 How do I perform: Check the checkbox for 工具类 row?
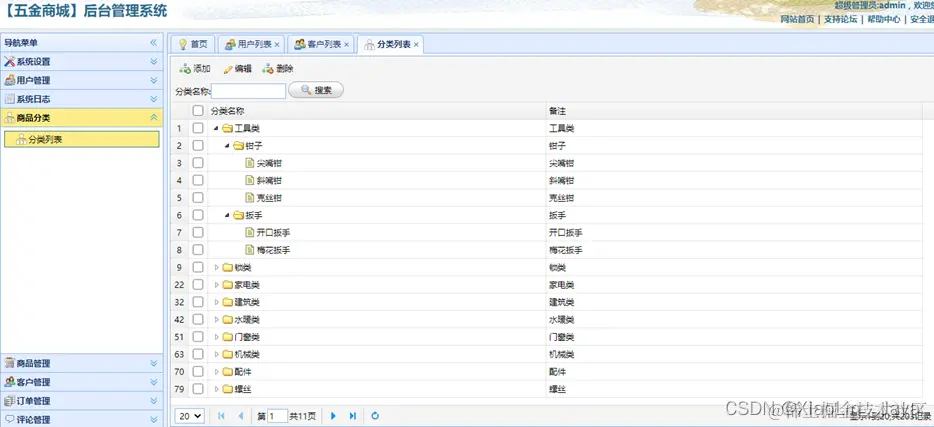198,128
